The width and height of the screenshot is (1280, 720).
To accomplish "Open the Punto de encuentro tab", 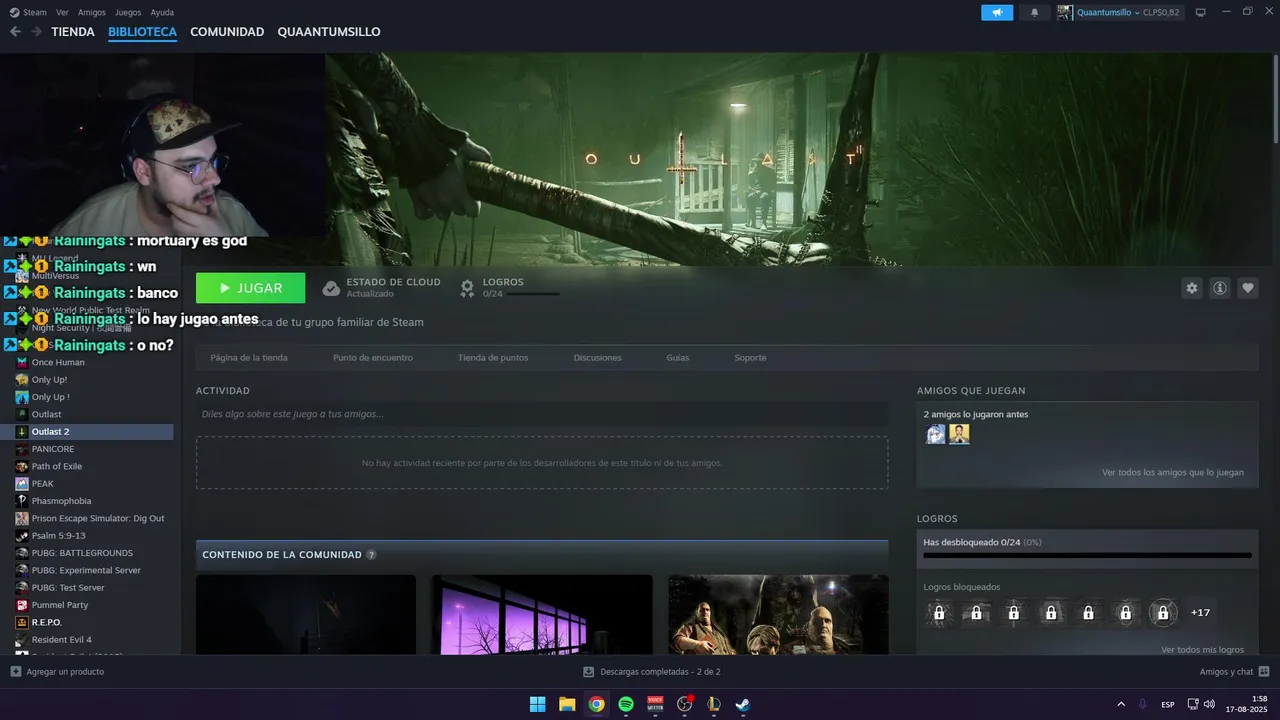I will (x=373, y=358).
